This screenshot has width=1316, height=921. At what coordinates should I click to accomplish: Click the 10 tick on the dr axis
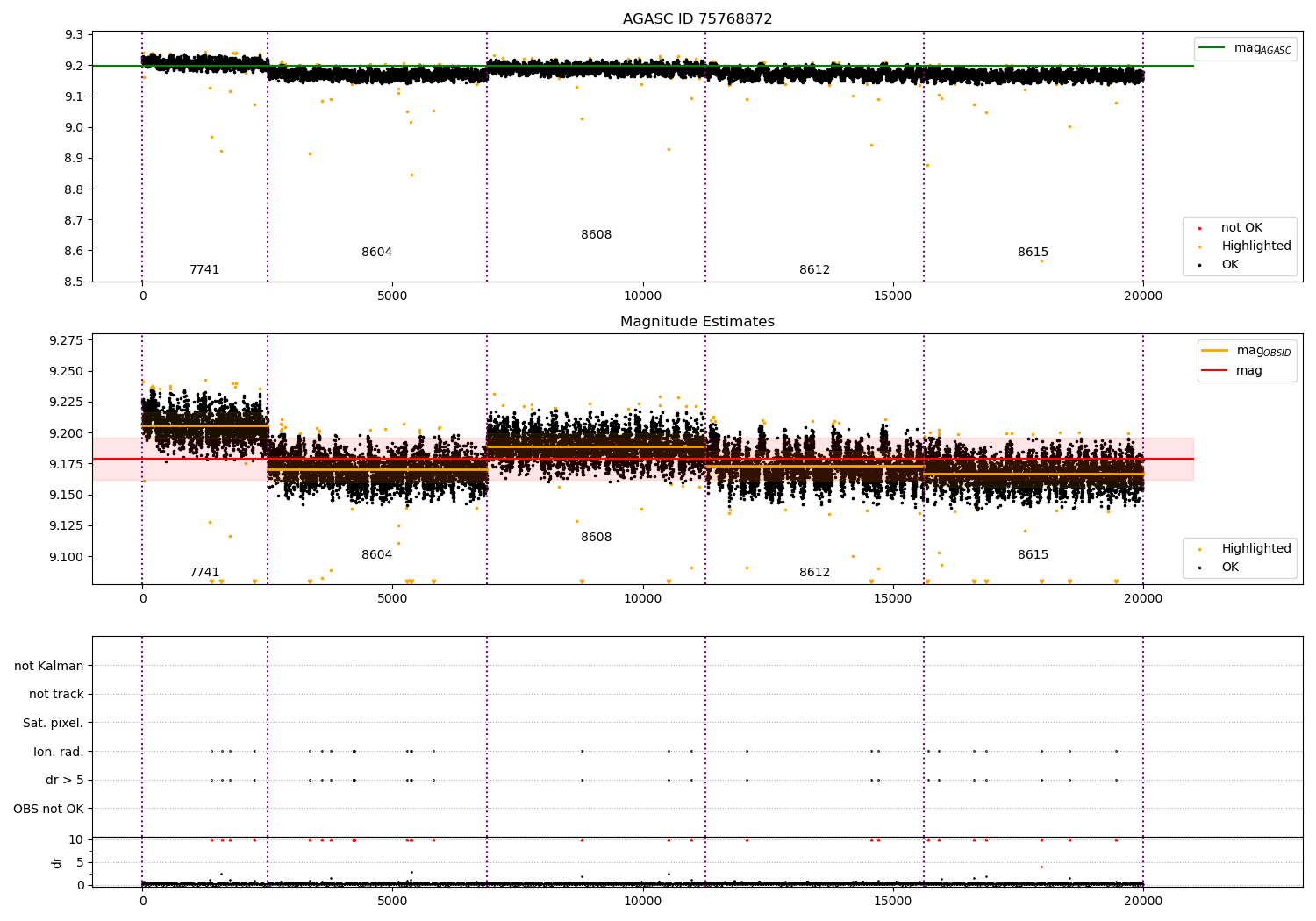[x=76, y=839]
